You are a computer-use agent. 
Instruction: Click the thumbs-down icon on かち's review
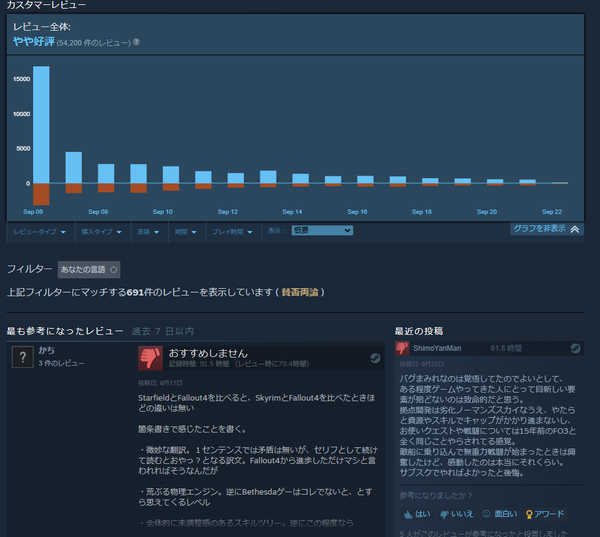150,358
